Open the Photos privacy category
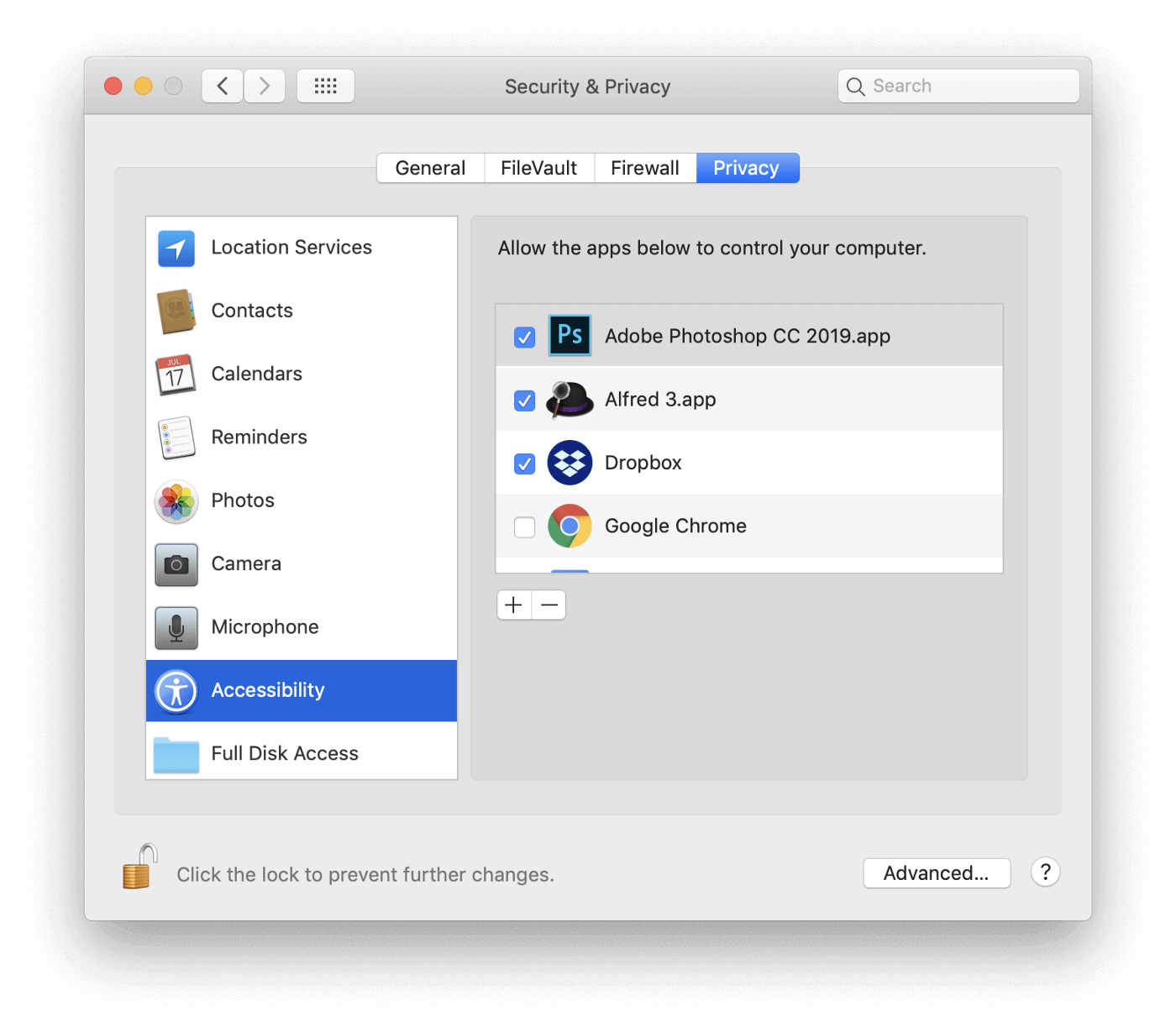The height and width of the screenshot is (1032, 1176). [x=243, y=500]
